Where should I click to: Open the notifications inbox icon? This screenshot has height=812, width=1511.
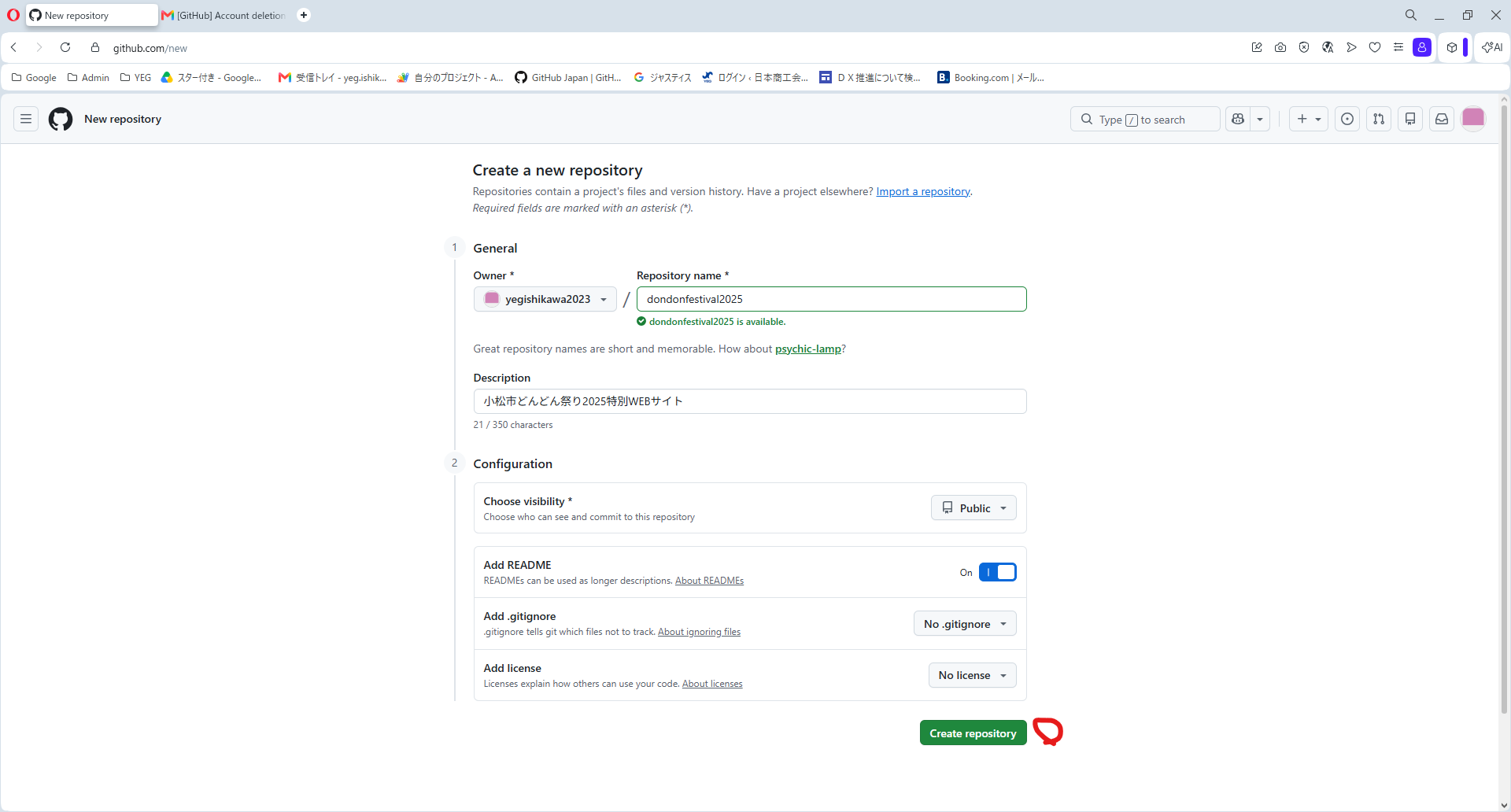(1442, 119)
